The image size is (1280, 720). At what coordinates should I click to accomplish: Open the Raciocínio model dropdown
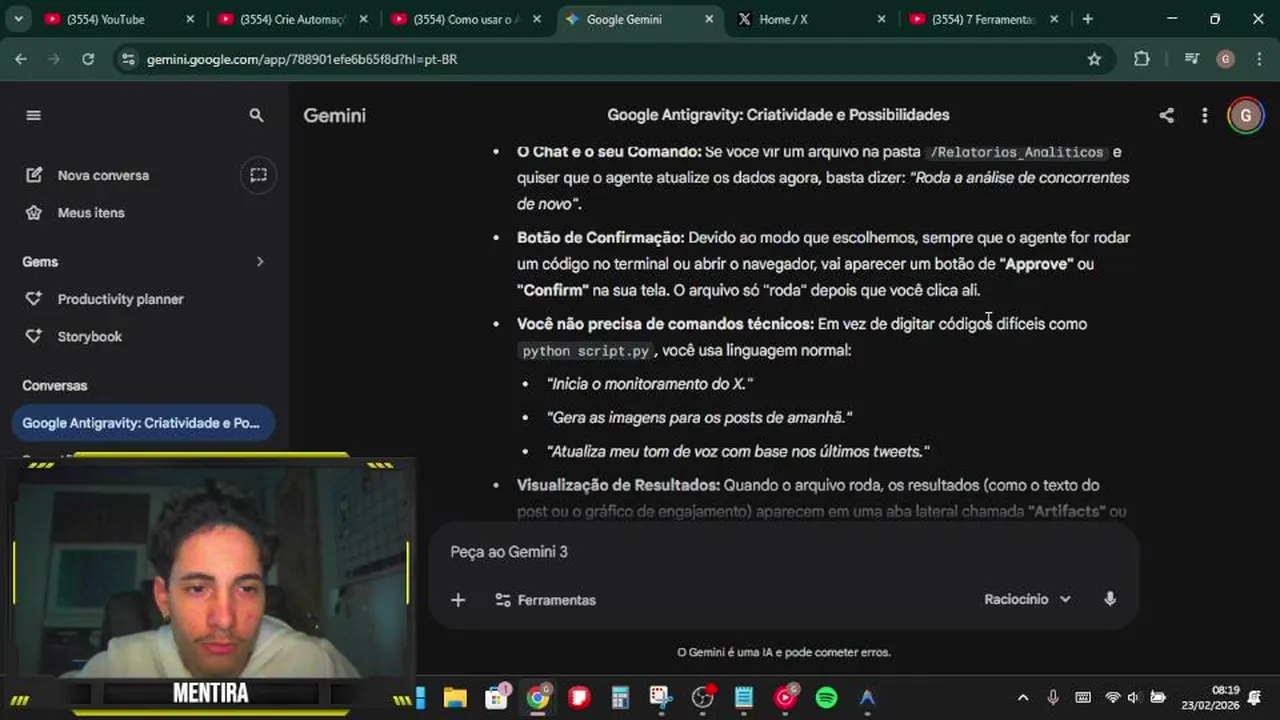click(1027, 599)
